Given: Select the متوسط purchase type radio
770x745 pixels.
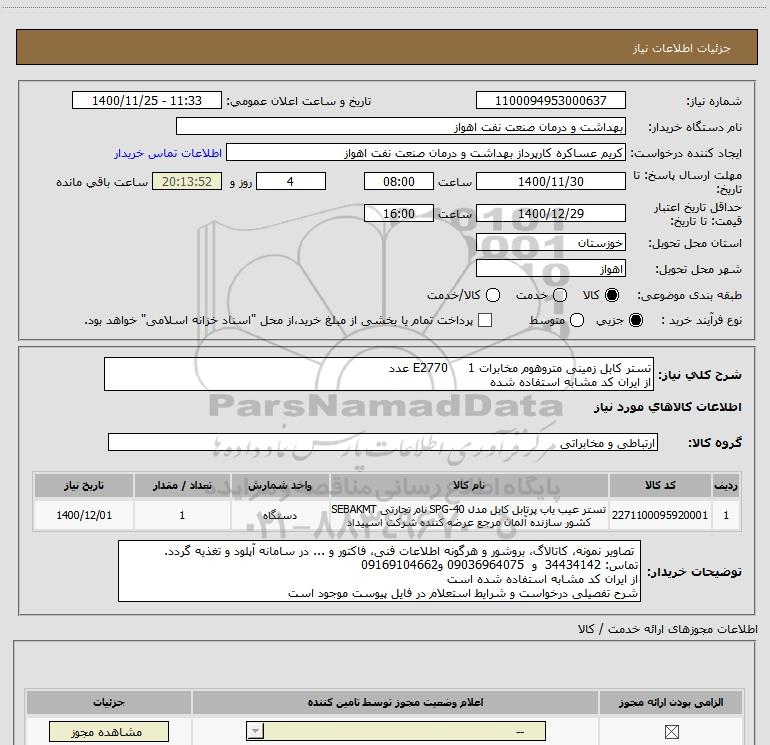Looking at the screenshot, I should [577, 320].
